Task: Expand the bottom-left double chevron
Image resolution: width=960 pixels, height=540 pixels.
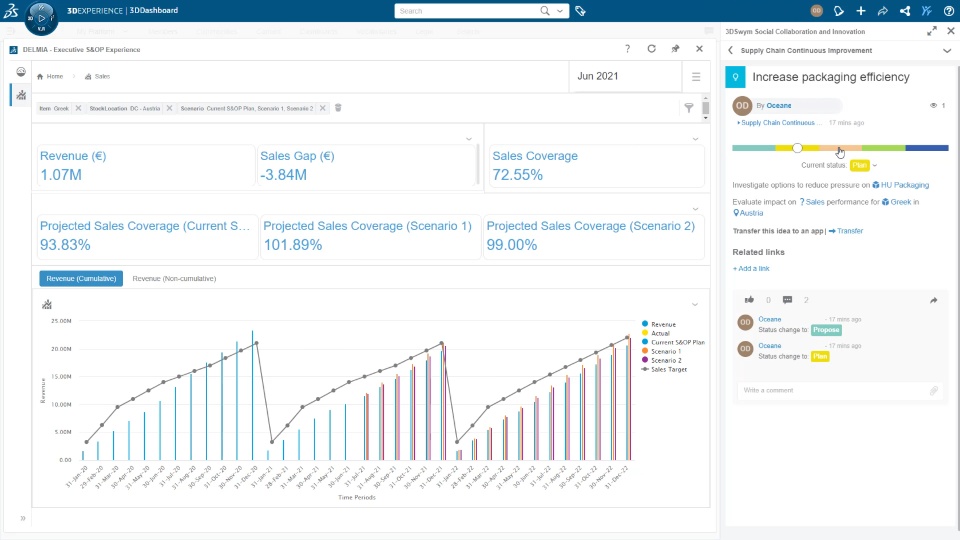Action: pyautogui.click(x=23, y=519)
